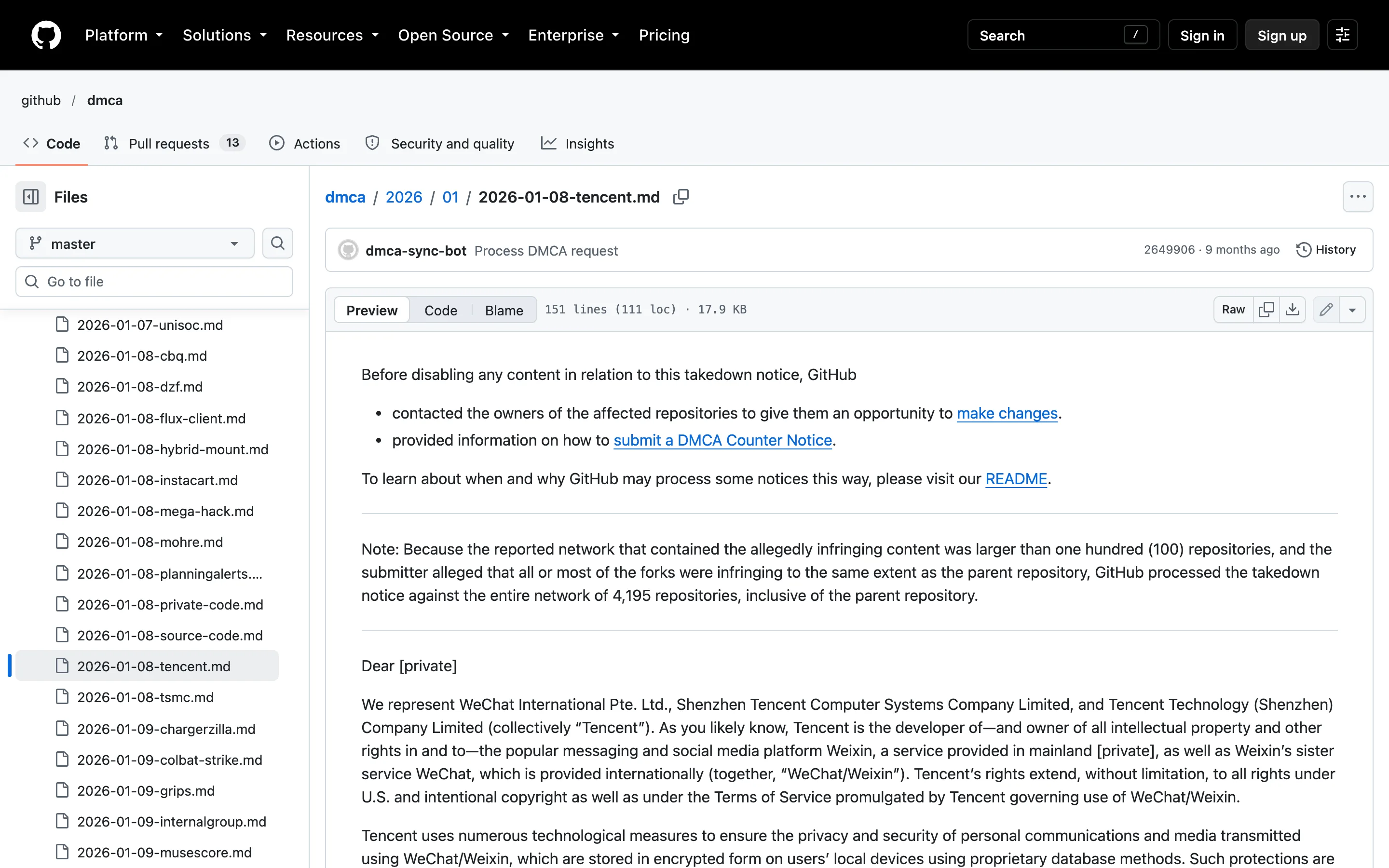The width and height of the screenshot is (1389, 868).
Task: Expand the Solutions menu
Action: click(x=225, y=35)
